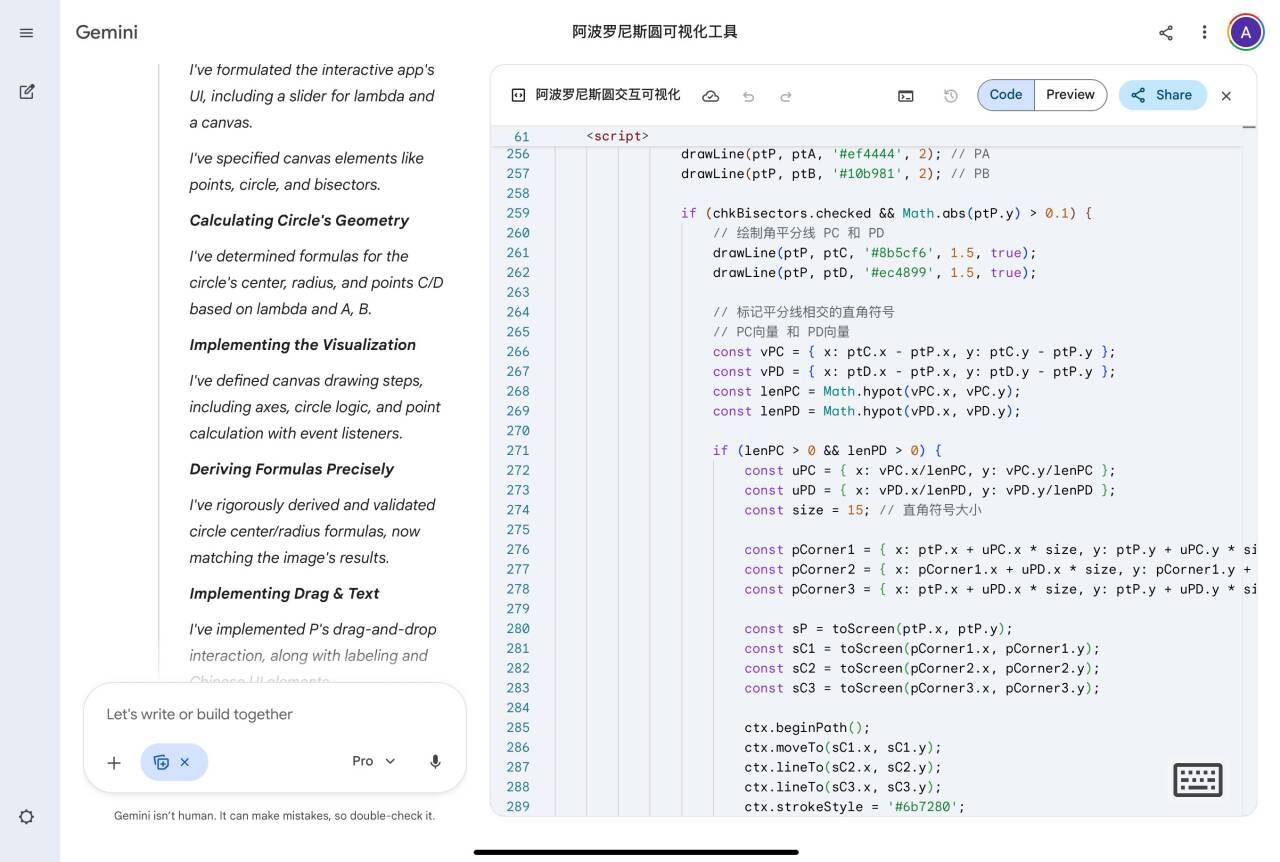Open settings gear in sidebar

click(x=27, y=817)
